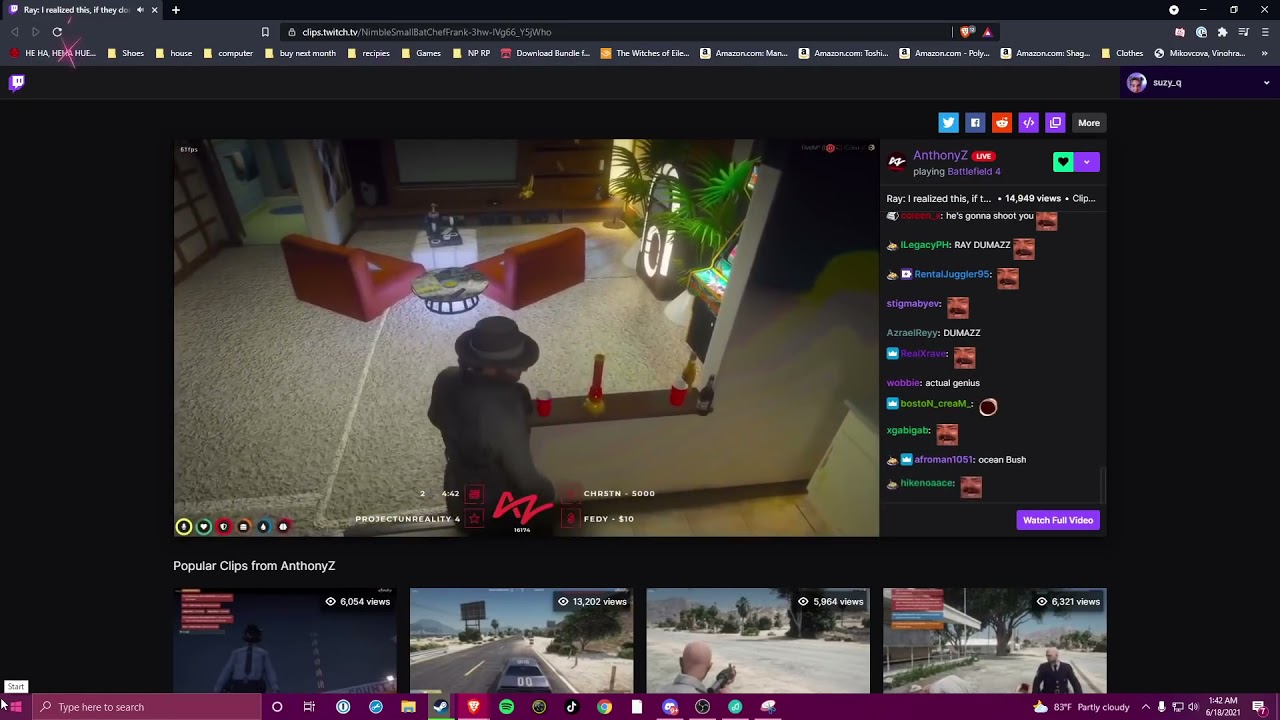Open the NP RP bookmark folder

tap(472, 53)
